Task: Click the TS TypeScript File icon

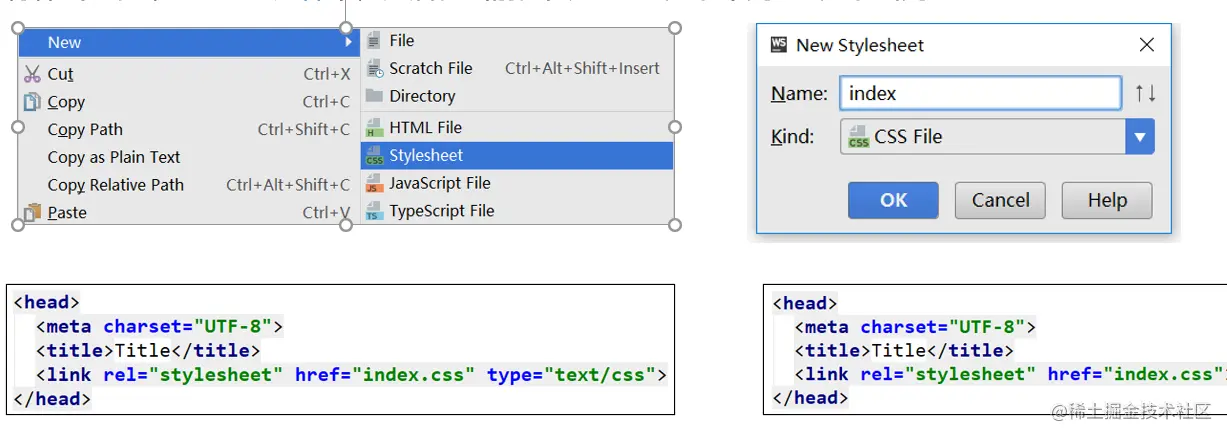Action: click(x=374, y=211)
